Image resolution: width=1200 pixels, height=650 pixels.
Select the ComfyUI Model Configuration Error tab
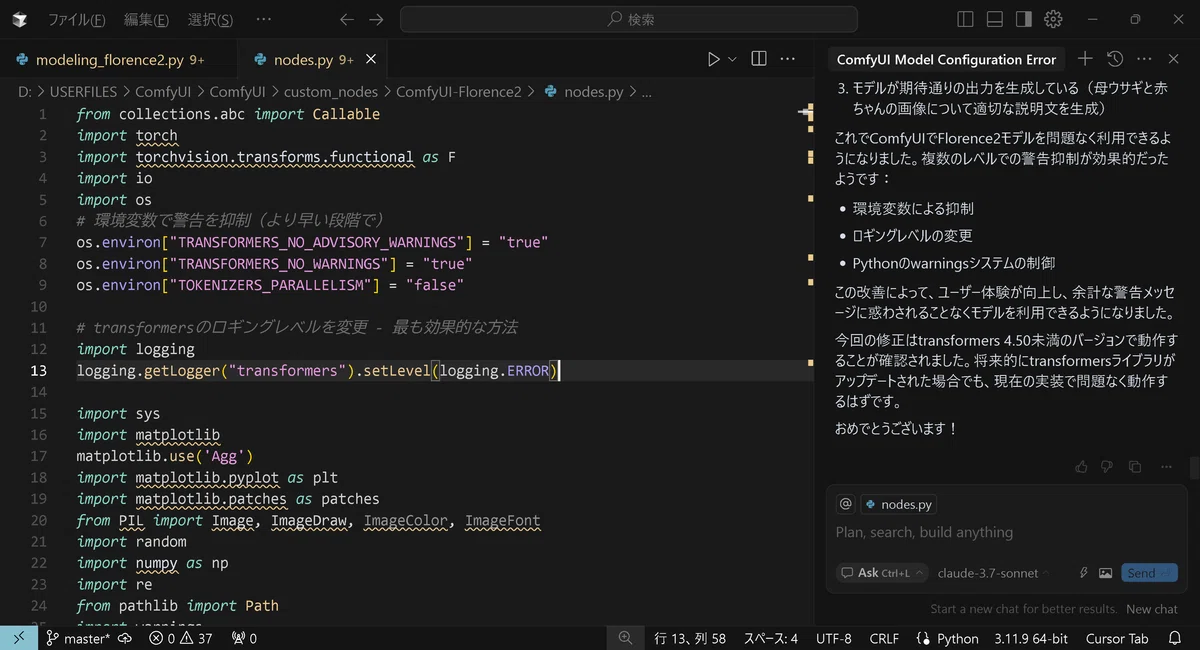[x=946, y=60]
